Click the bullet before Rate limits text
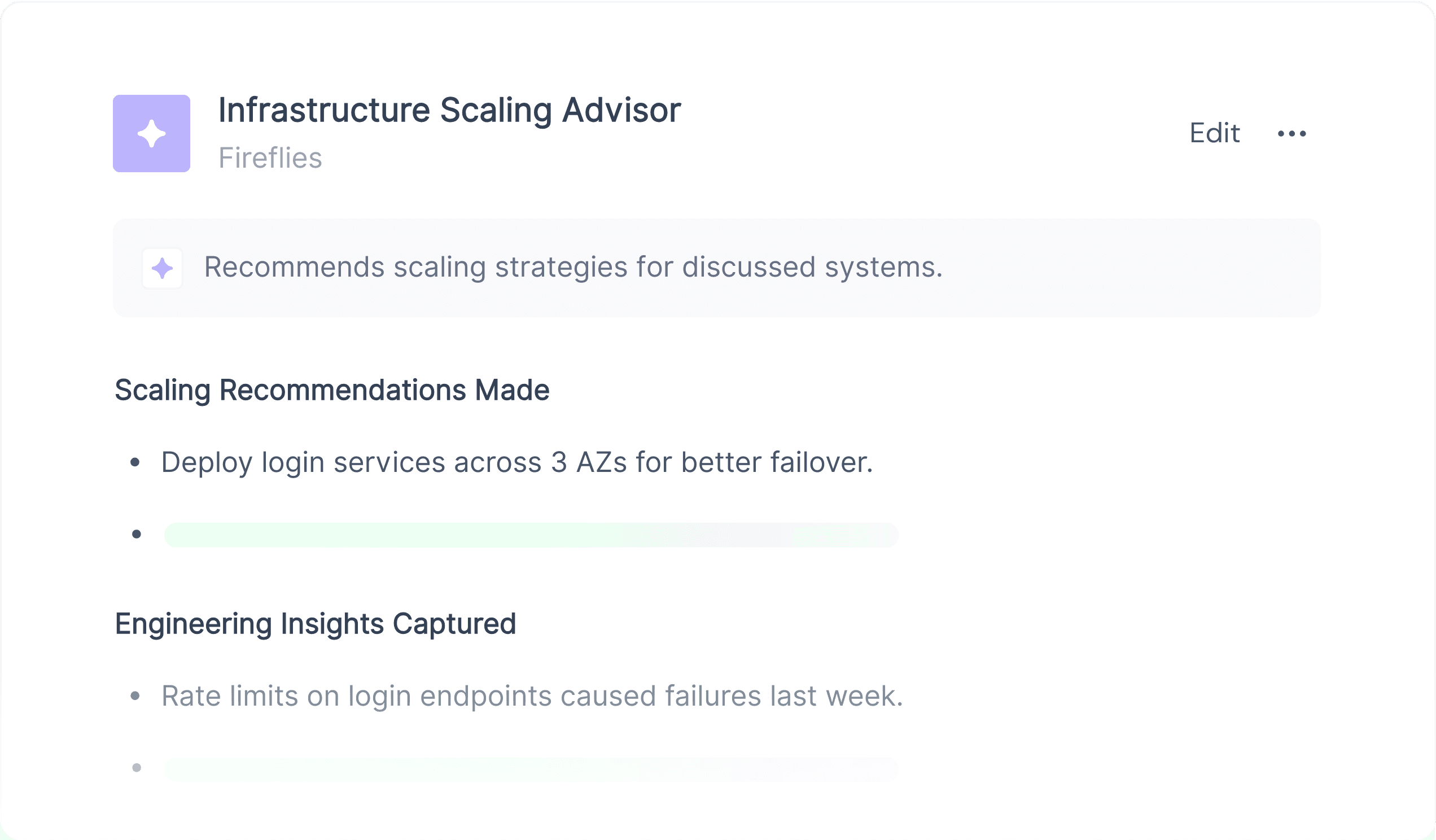Screen dimensions: 1436x840 (x=135, y=696)
